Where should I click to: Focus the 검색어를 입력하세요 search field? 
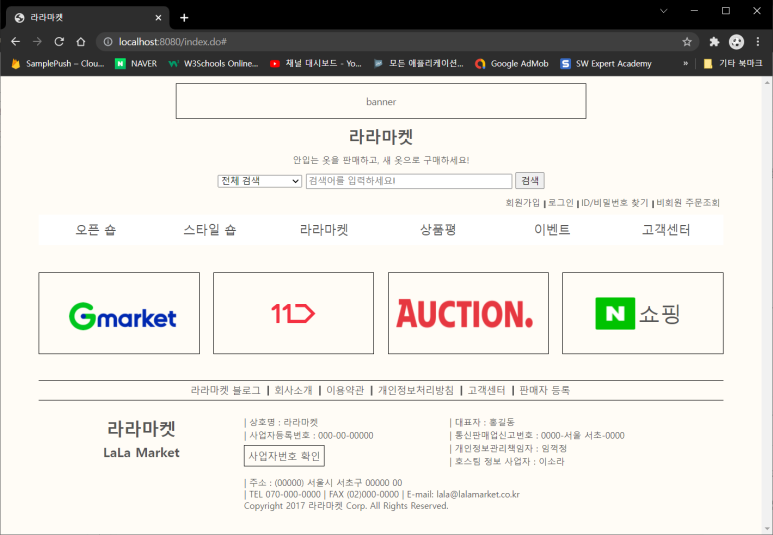click(x=409, y=181)
